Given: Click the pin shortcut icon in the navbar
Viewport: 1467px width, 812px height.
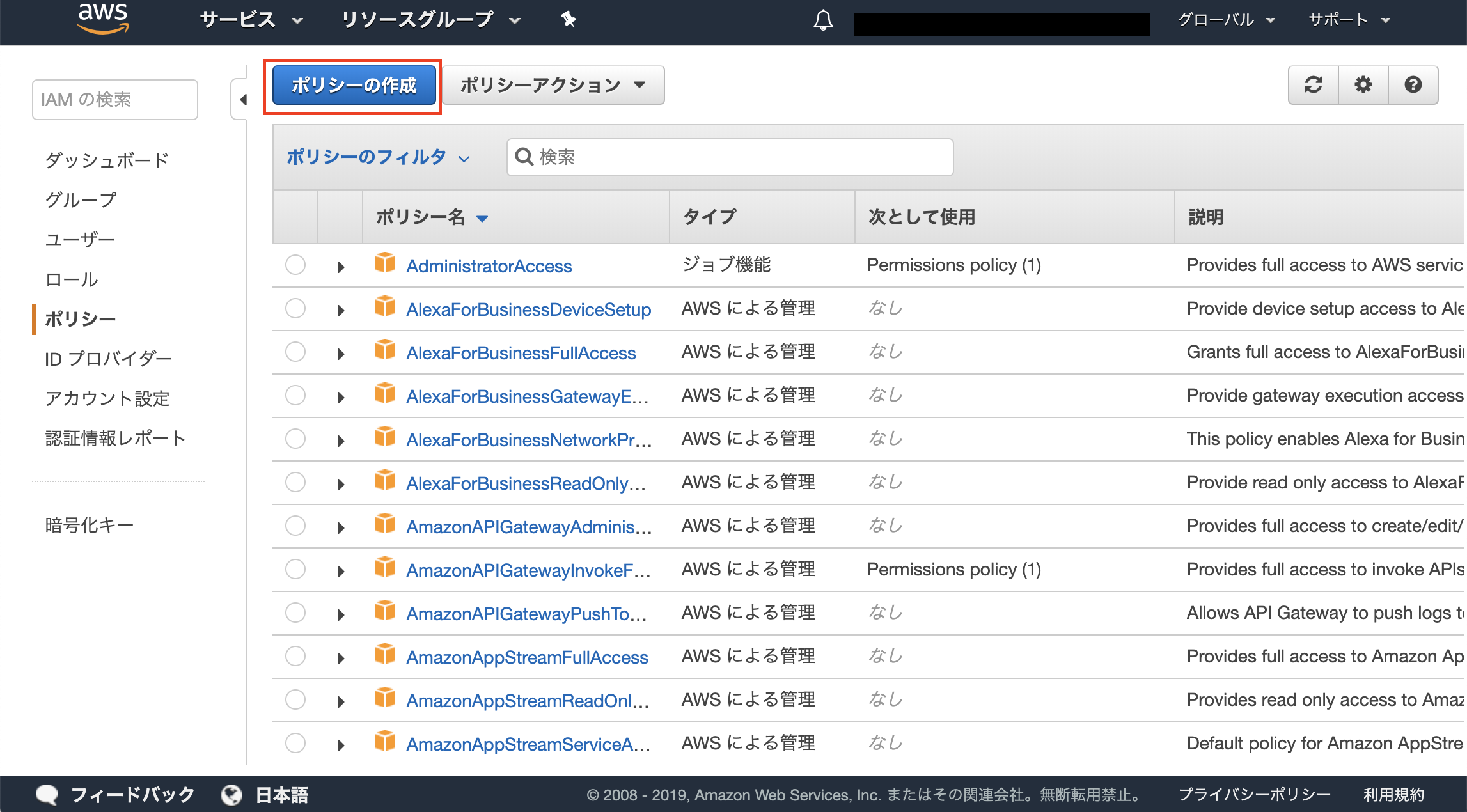Looking at the screenshot, I should click(568, 20).
